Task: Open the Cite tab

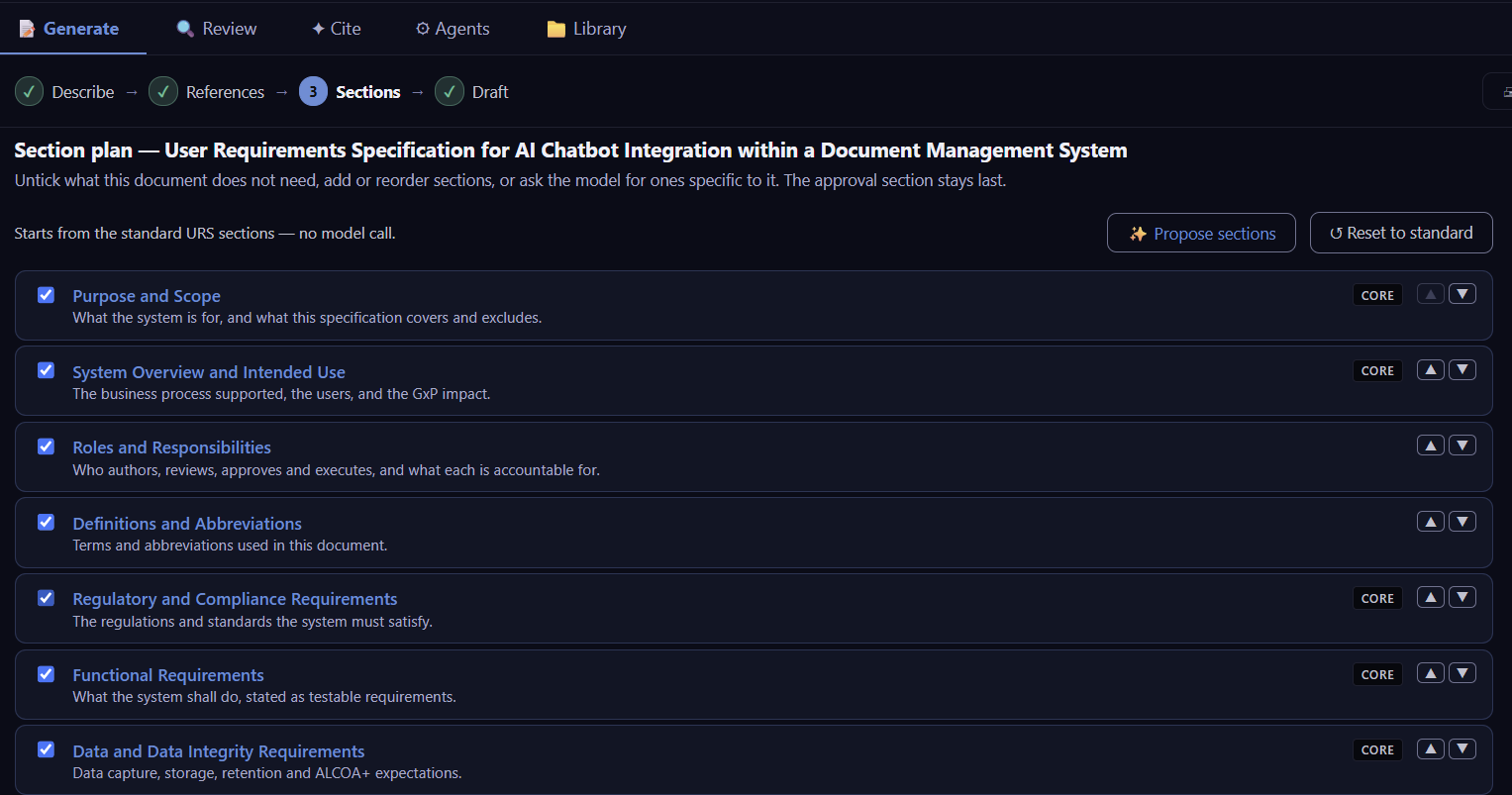Action: point(337,29)
